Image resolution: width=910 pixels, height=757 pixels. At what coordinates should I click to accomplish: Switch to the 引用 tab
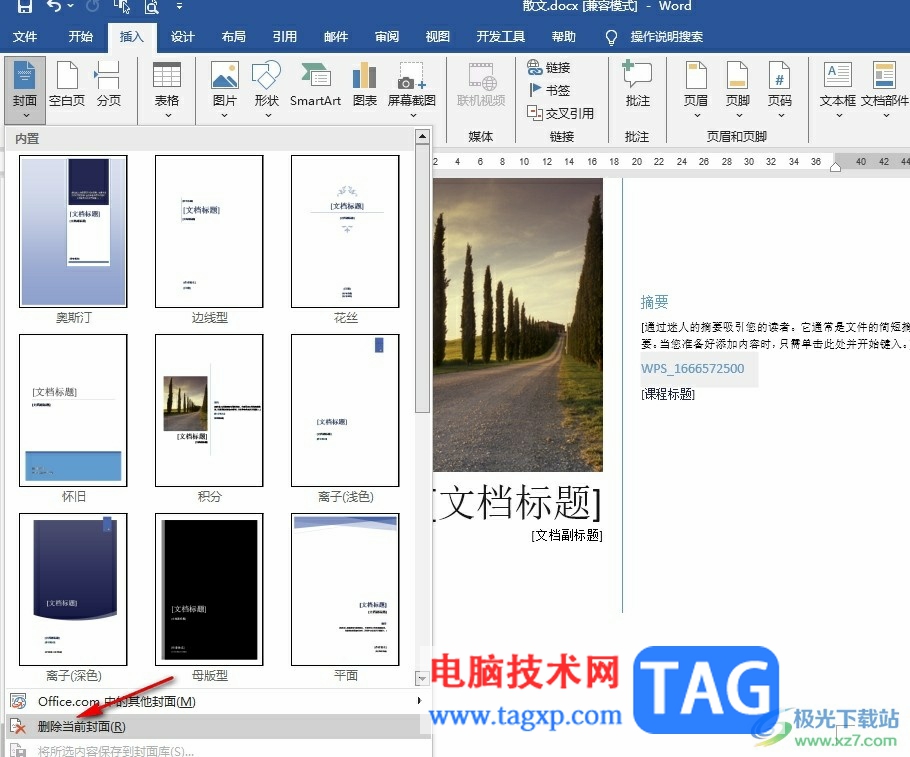coord(284,37)
